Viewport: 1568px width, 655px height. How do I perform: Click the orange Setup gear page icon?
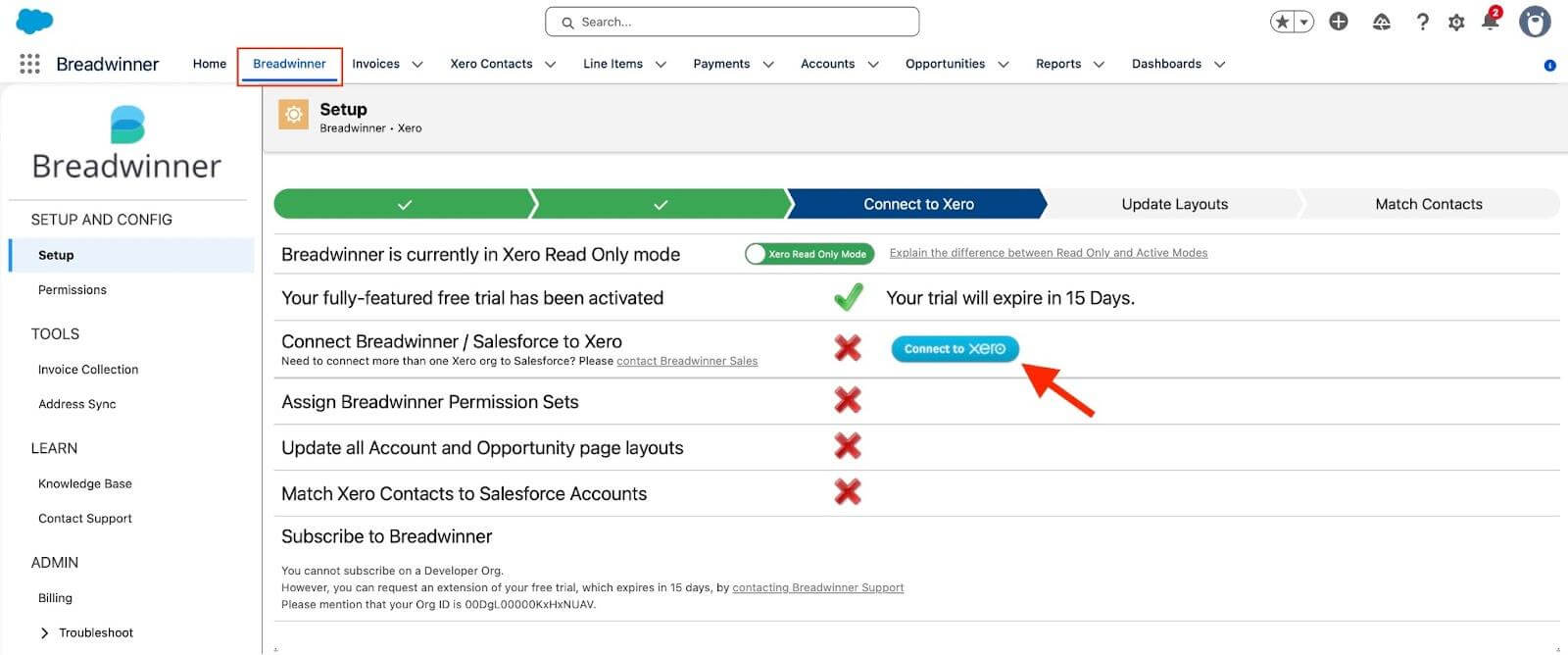pyautogui.click(x=293, y=115)
